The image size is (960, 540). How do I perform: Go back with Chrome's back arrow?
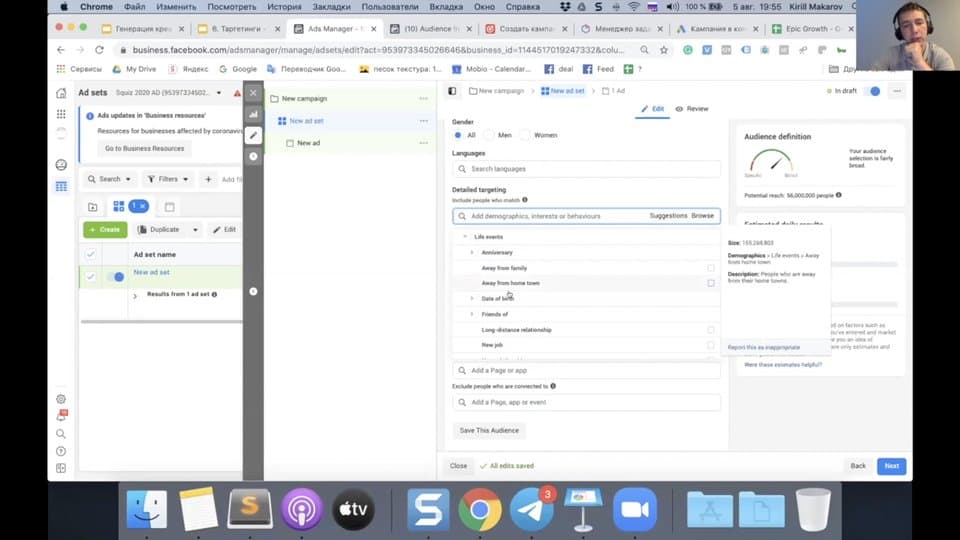(x=61, y=50)
